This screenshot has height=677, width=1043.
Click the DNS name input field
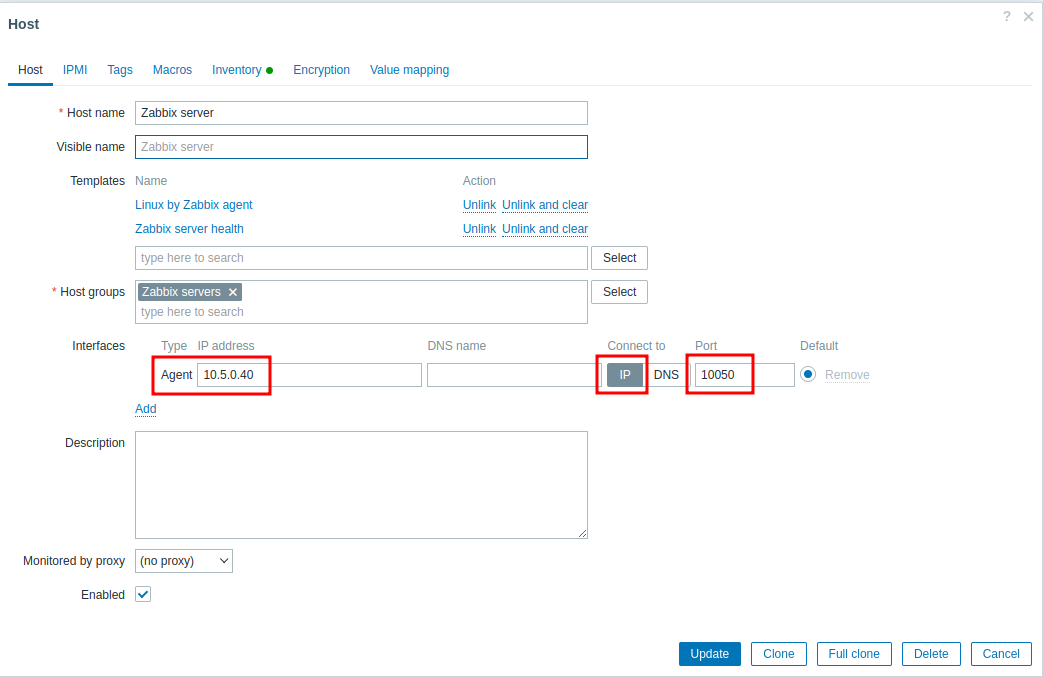pos(514,374)
